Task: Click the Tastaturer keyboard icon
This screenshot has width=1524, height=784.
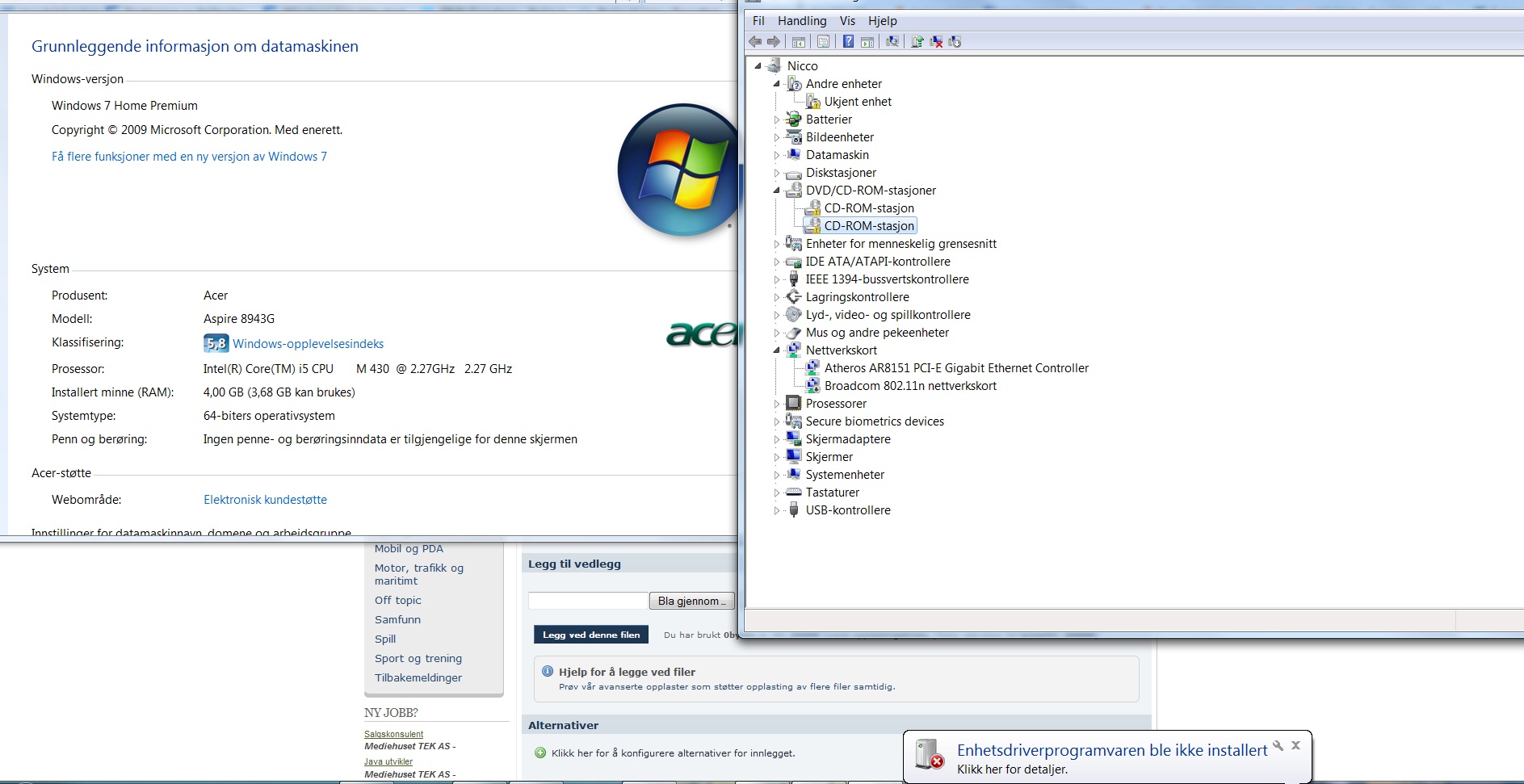Action: coord(794,492)
